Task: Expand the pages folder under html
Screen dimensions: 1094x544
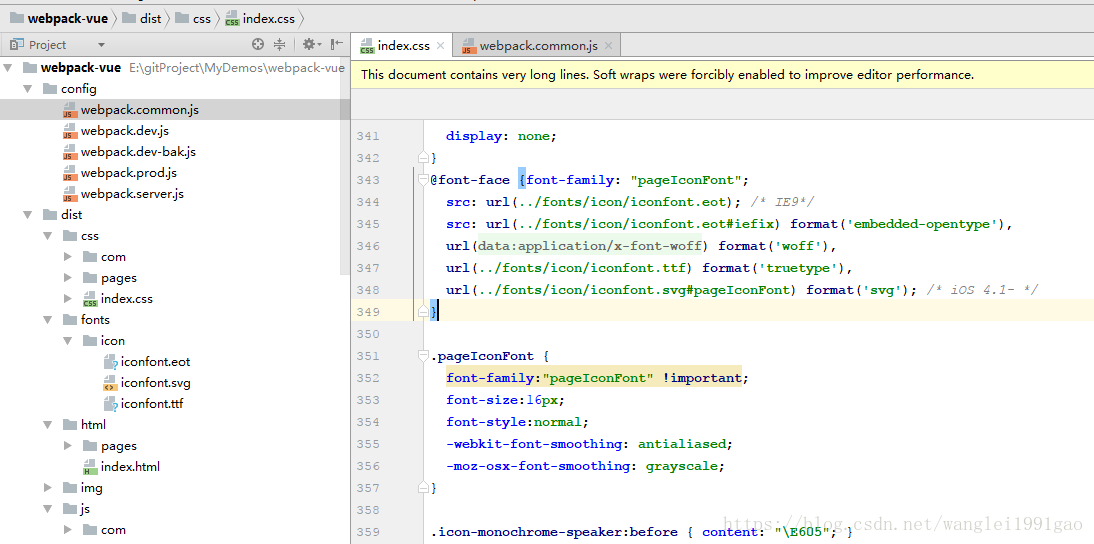Action: click(68, 446)
